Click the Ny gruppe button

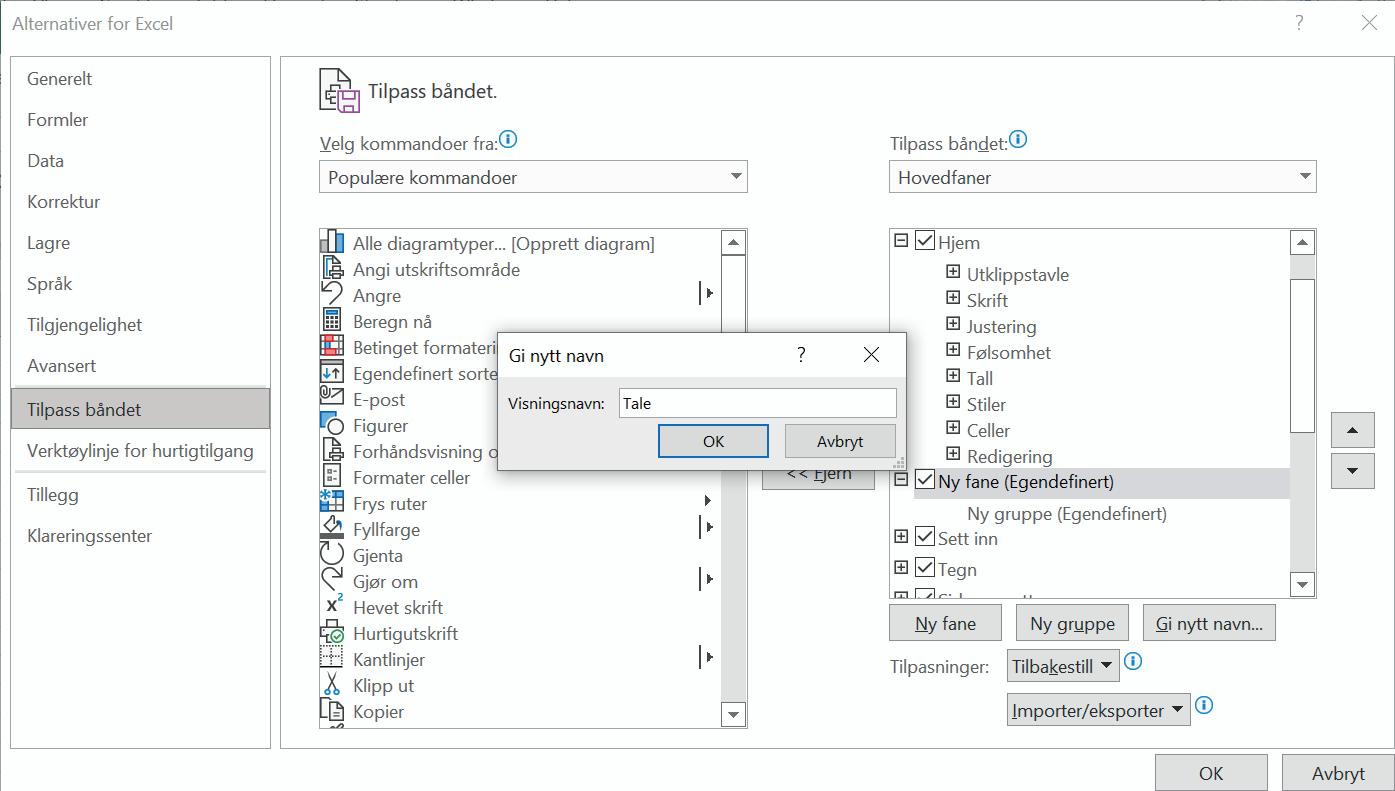[1072, 624]
